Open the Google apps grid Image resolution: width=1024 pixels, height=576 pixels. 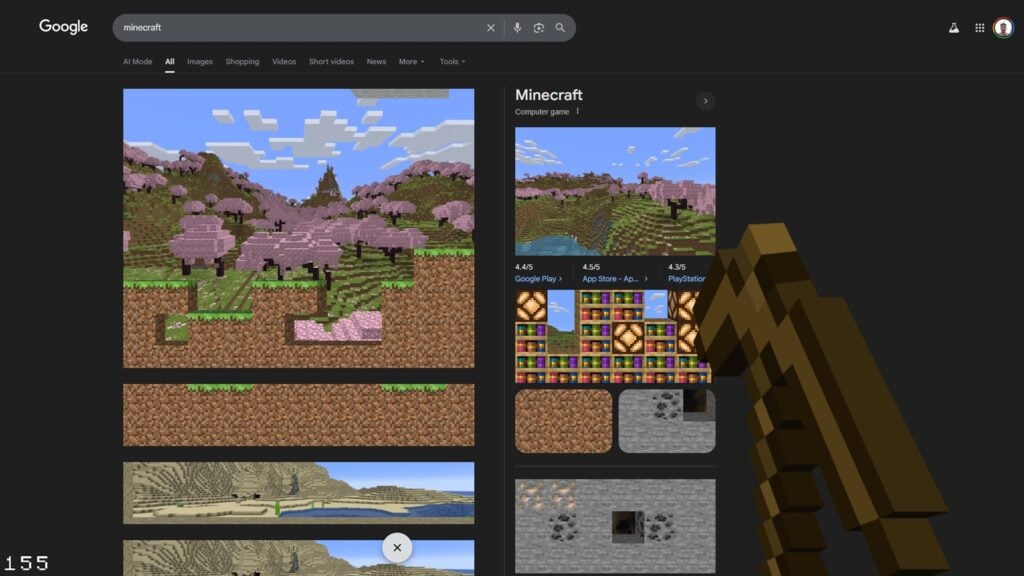pos(979,28)
